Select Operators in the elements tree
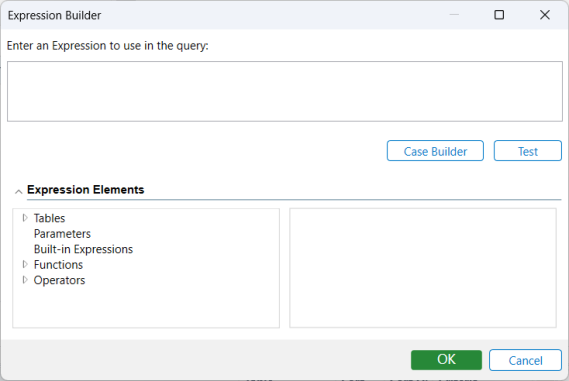569x381 pixels. coord(59,280)
